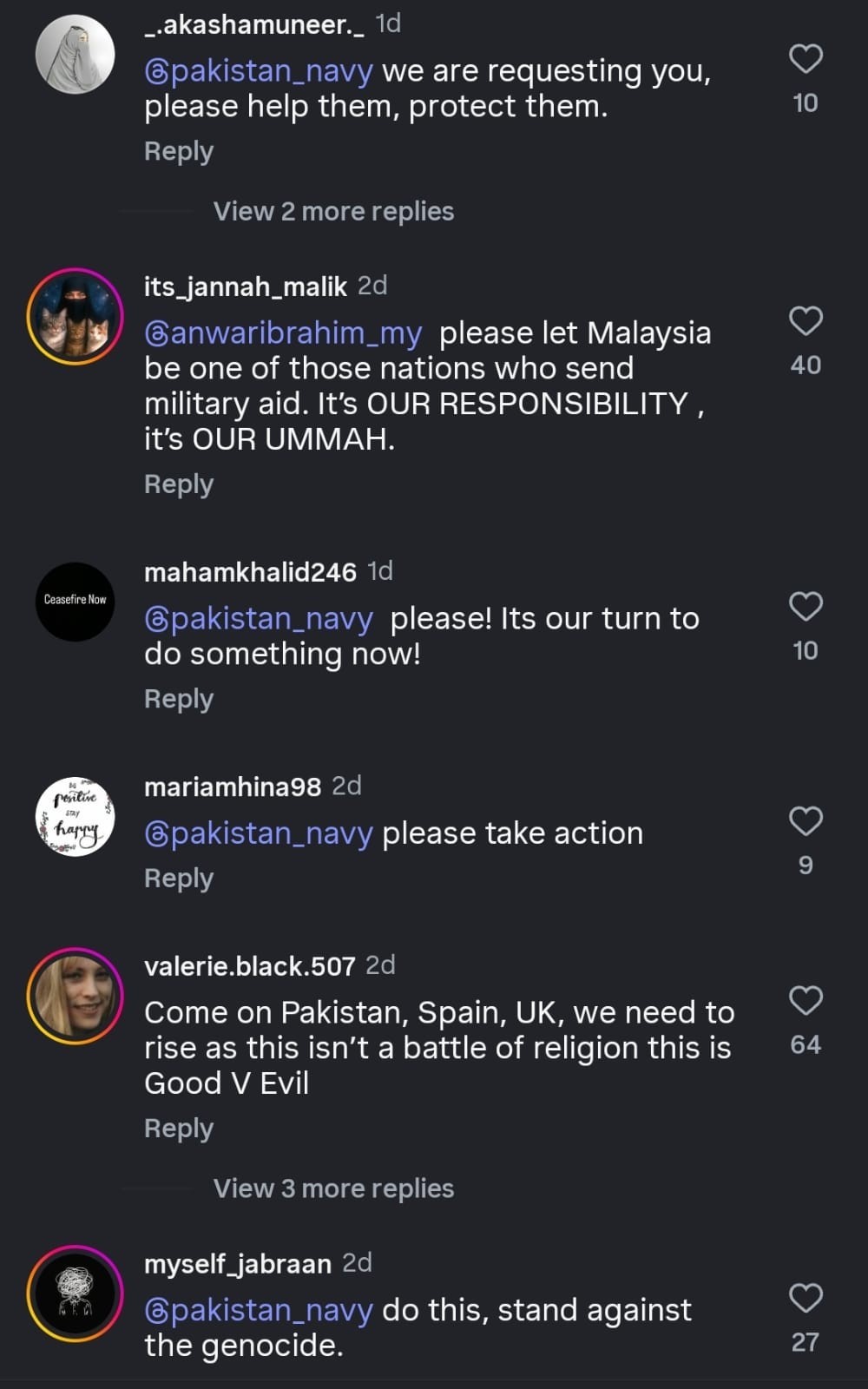The height and width of the screenshot is (1389, 868).
Task: Reply to mahamkhalid246's comment
Action: point(179,699)
